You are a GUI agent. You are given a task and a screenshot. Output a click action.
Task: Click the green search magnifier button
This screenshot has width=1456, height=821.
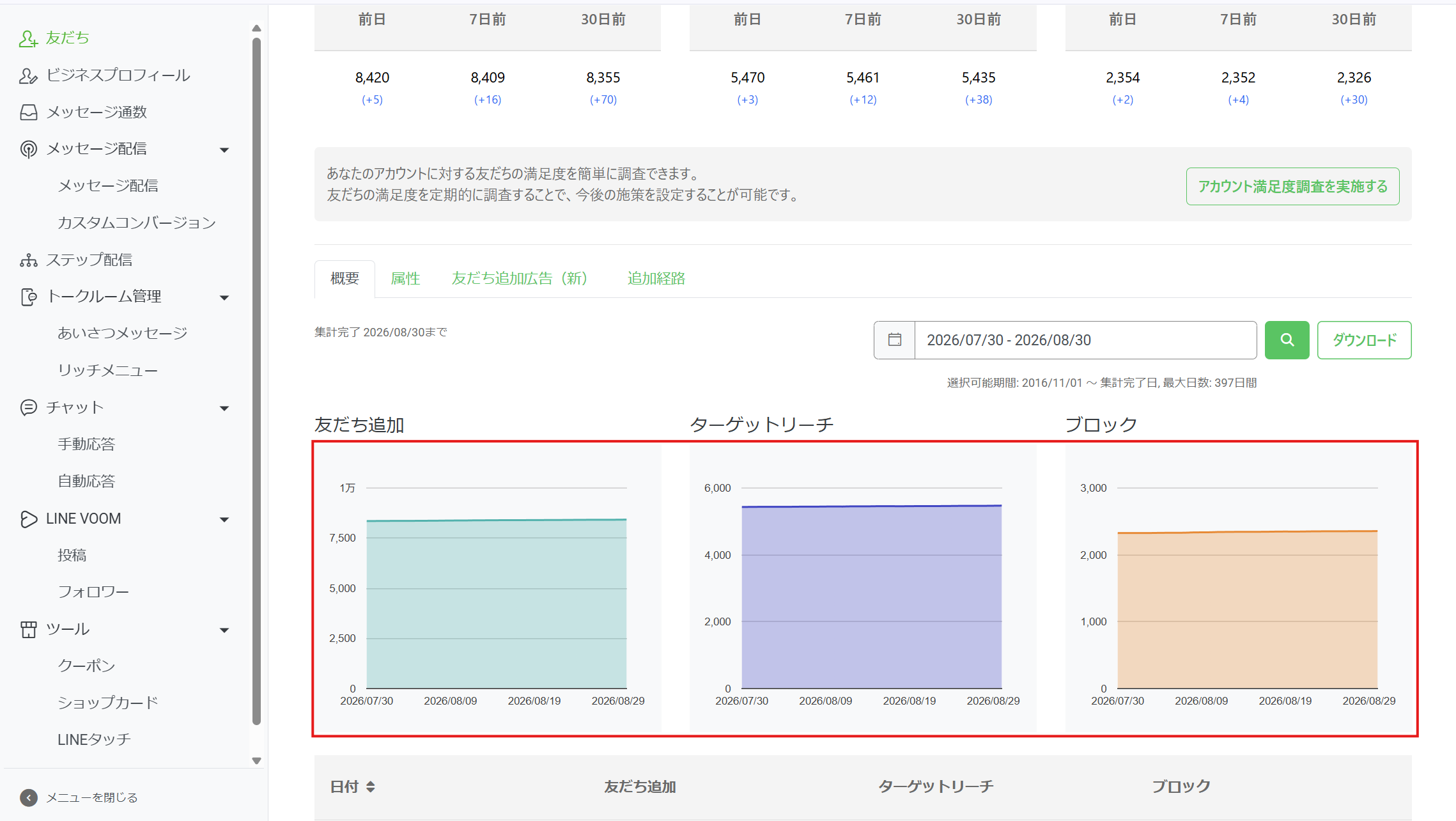[1287, 340]
